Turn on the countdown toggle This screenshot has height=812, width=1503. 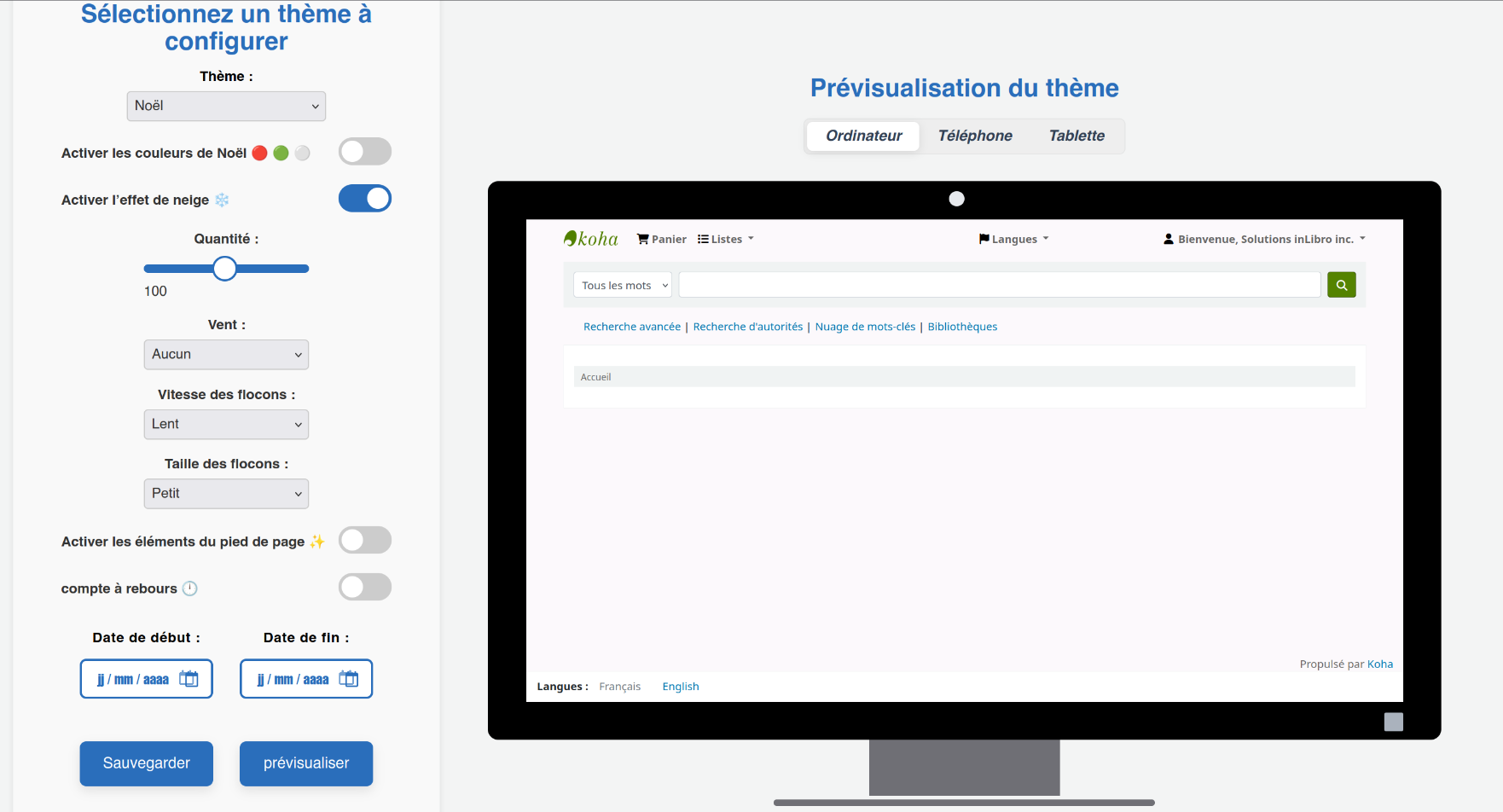pos(364,587)
